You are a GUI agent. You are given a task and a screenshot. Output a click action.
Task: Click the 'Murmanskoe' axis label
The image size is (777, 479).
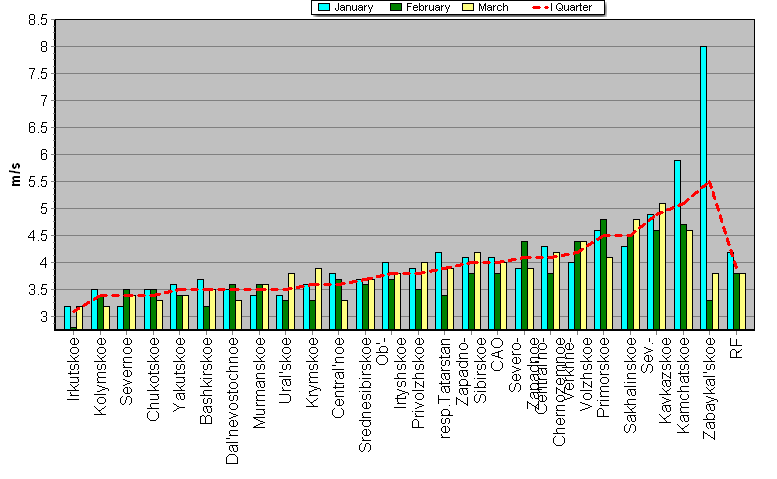point(259,382)
